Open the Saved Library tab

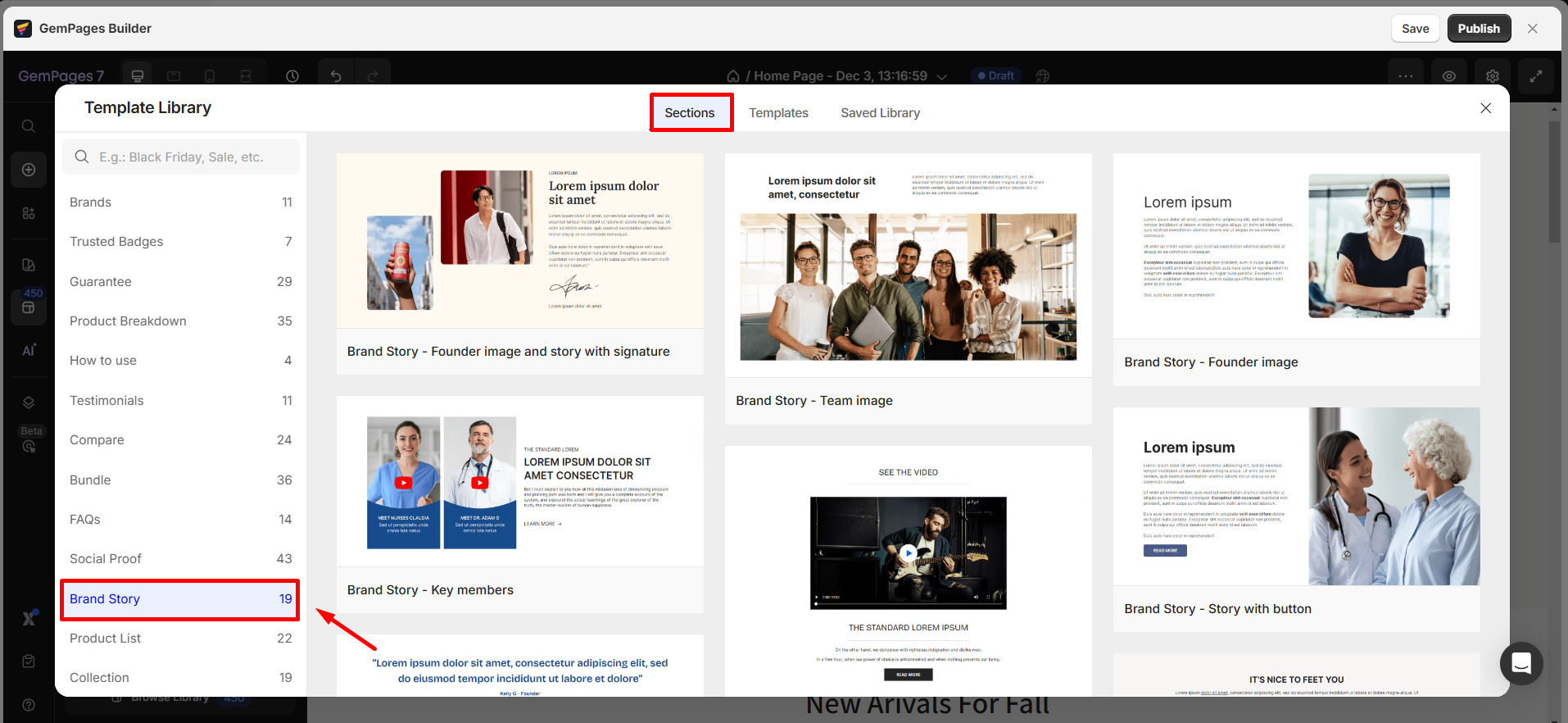[880, 113]
